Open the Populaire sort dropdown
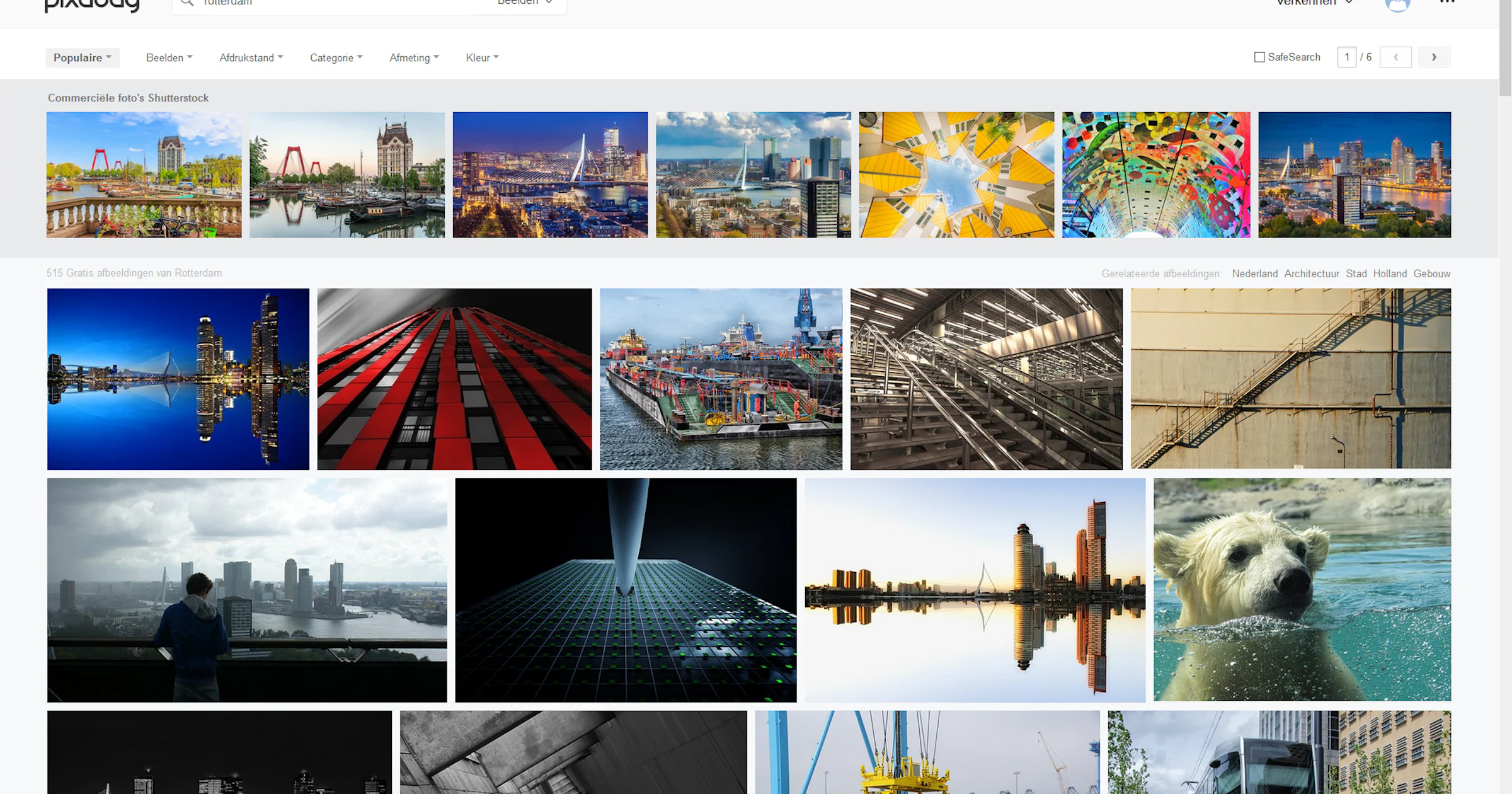1512x794 pixels. (x=83, y=57)
